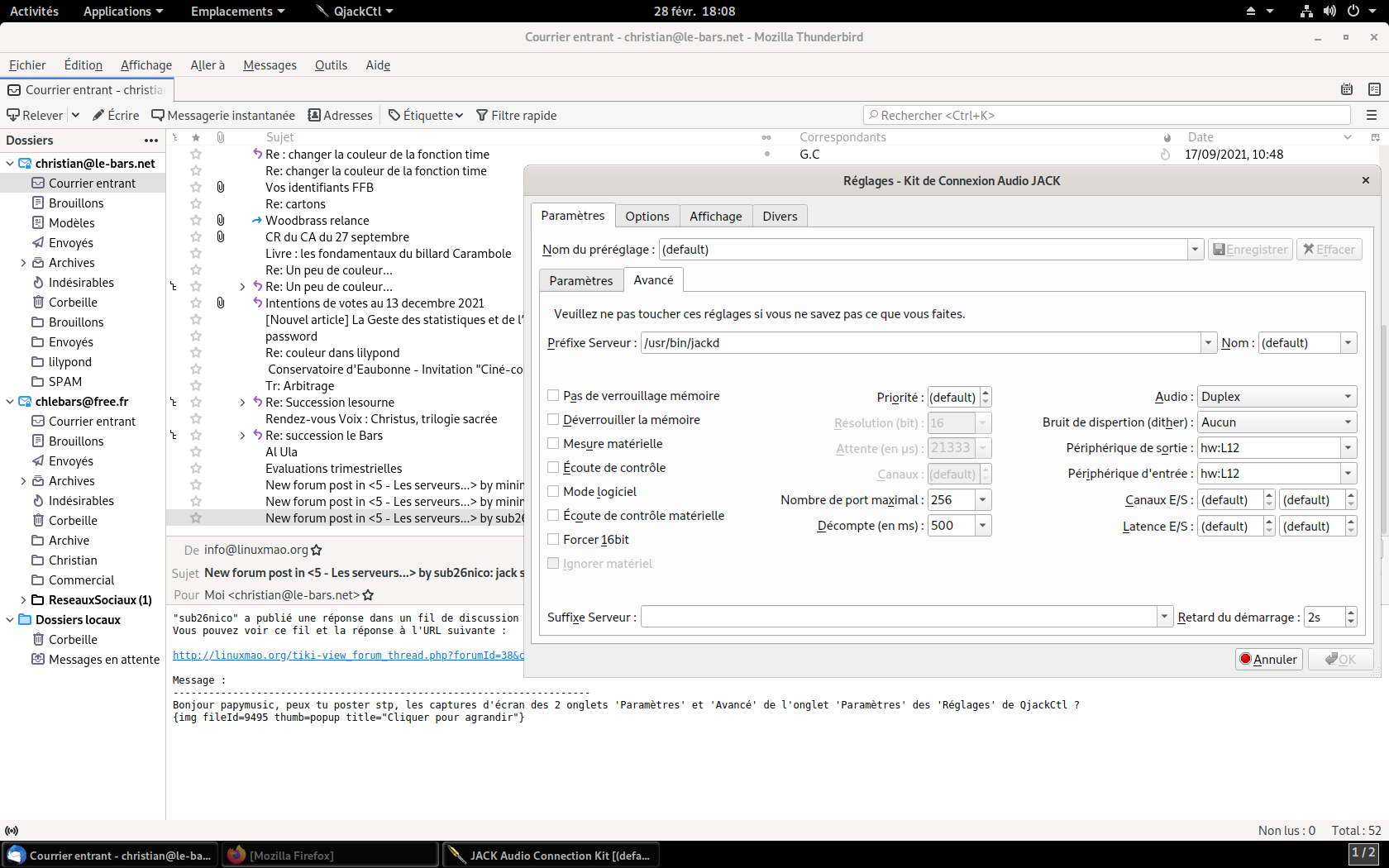Image resolution: width=1389 pixels, height=868 pixels.
Task: Switch to JACK Audio Connection Kit taskbar window
Action: pos(552,856)
